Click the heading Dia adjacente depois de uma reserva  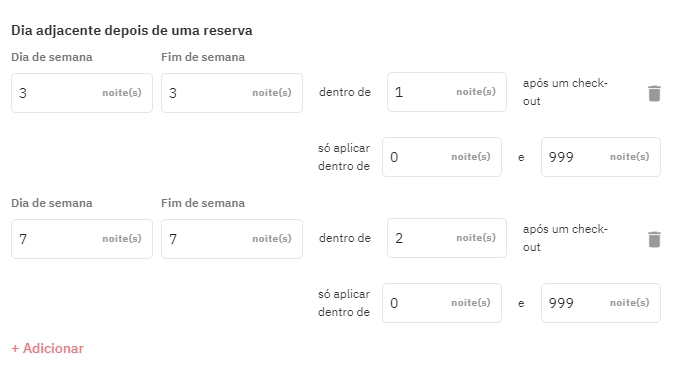(132, 31)
